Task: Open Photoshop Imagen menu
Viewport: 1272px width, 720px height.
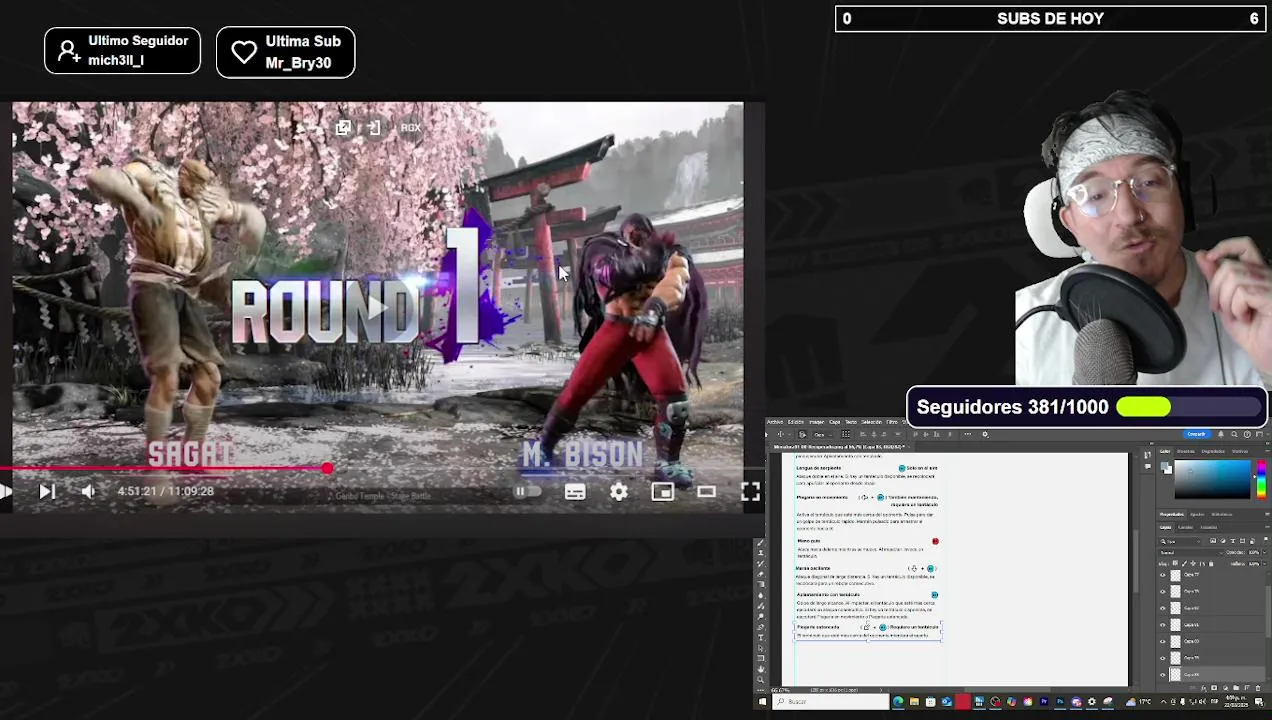Action: [817, 422]
